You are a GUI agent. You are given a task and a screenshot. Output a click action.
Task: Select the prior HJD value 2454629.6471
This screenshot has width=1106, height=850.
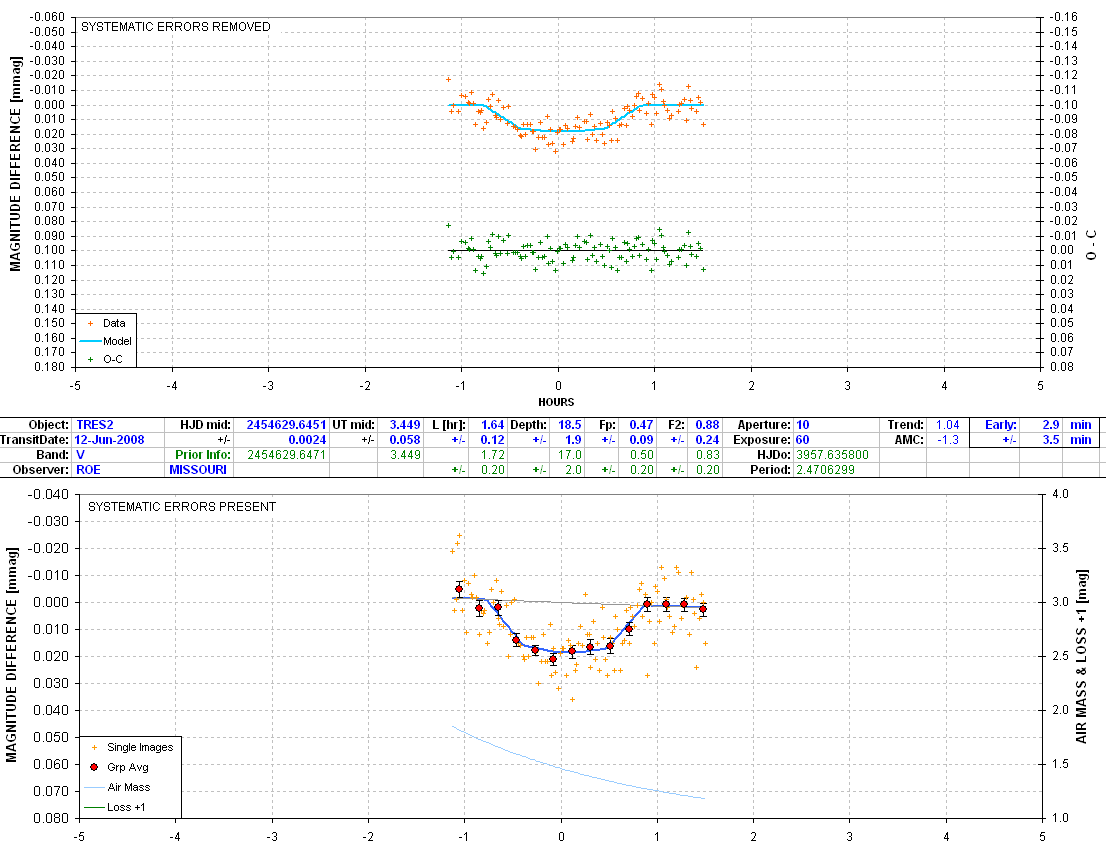pyautogui.click(x=286, y=455)
